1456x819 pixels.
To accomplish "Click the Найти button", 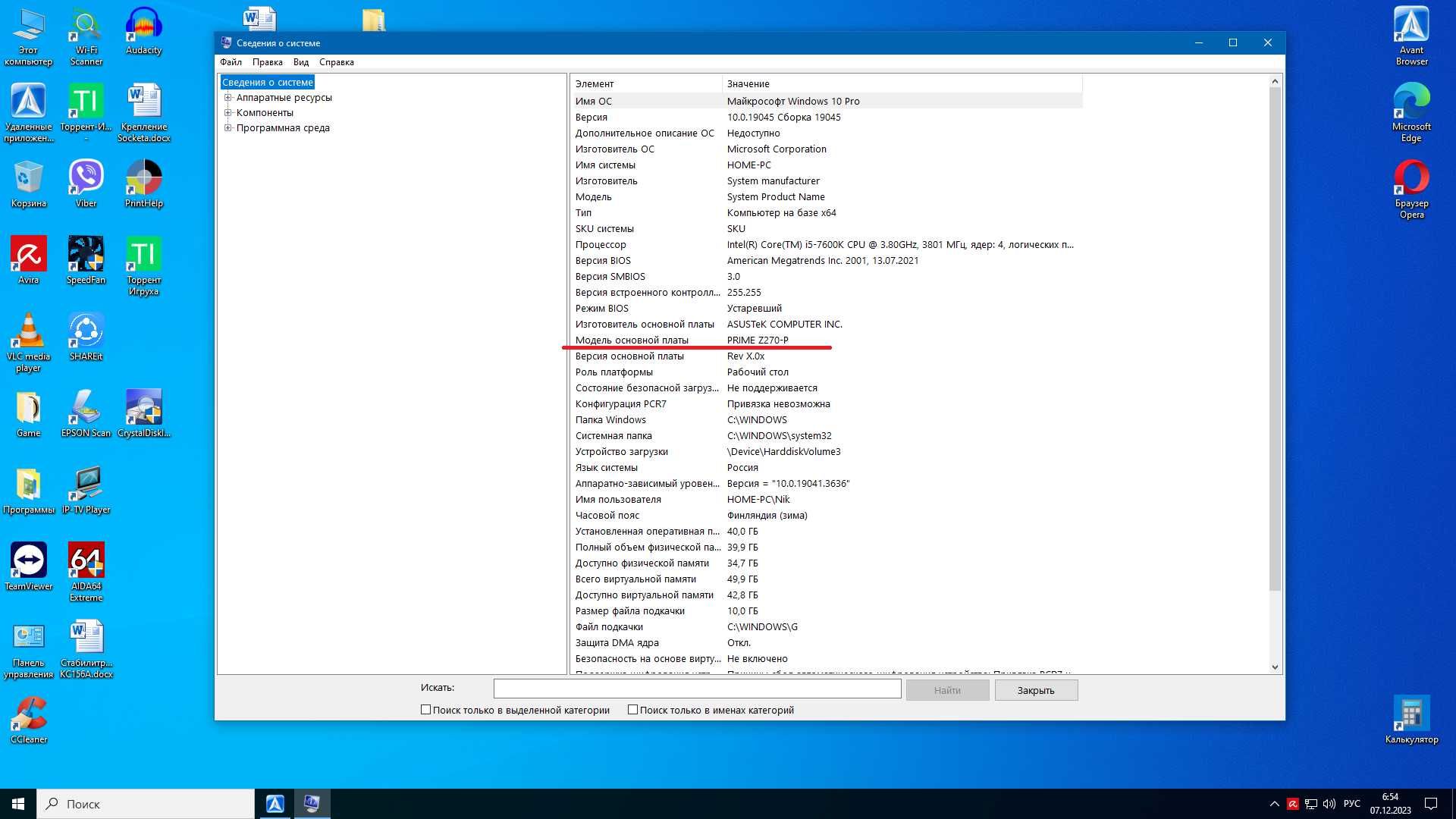I will click(947, 690).
